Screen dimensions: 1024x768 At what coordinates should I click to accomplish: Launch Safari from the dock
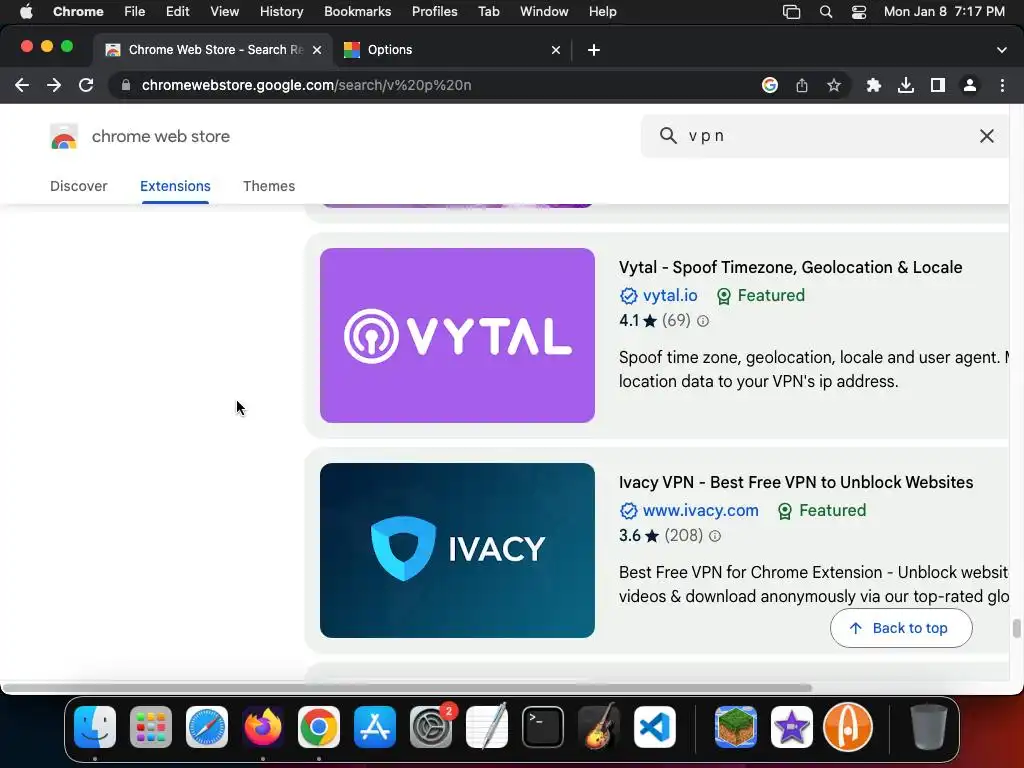pos(207,727)
